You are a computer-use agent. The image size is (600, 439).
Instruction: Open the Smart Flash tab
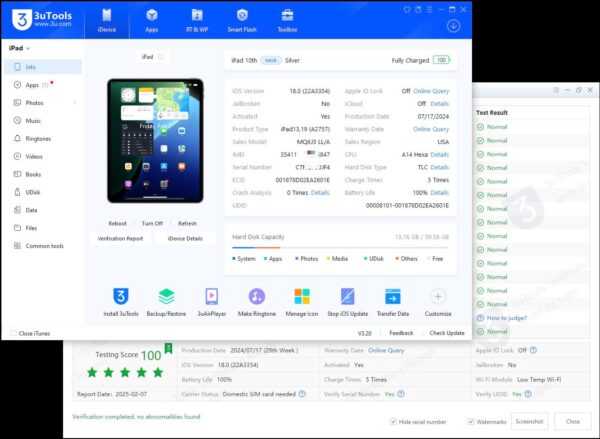coord(242,20)
